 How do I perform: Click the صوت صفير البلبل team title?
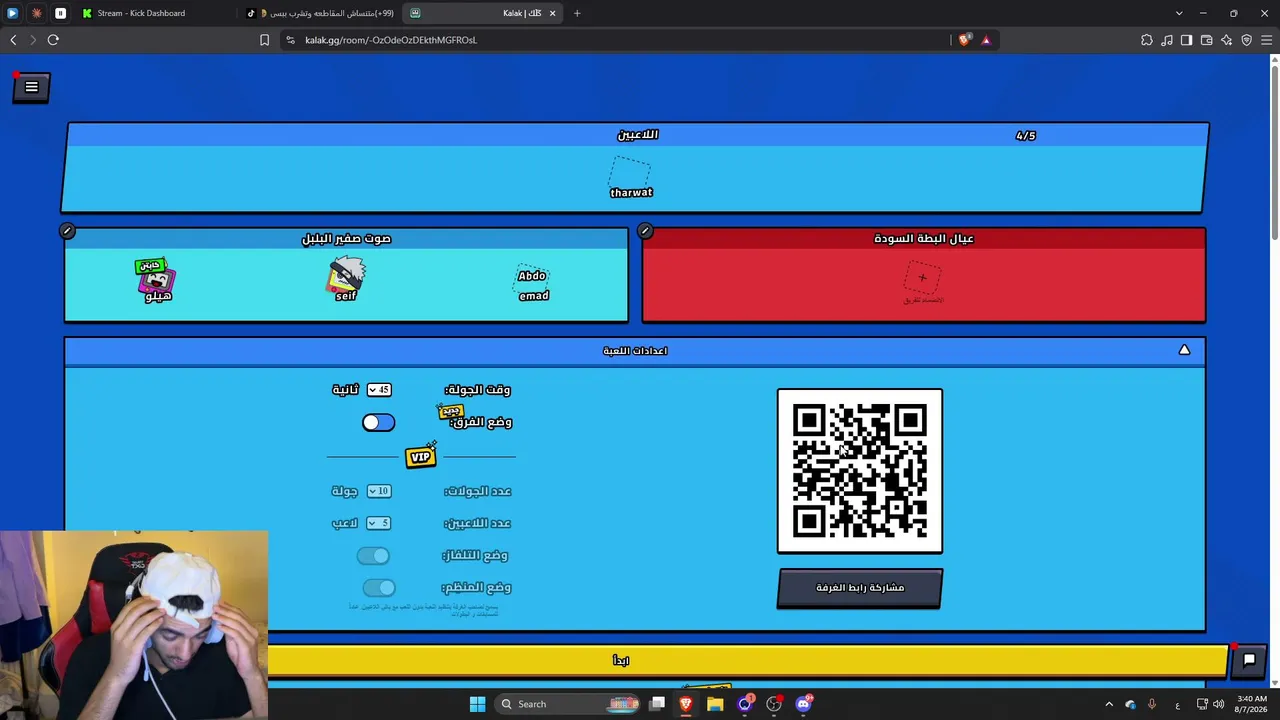(347, 238)
